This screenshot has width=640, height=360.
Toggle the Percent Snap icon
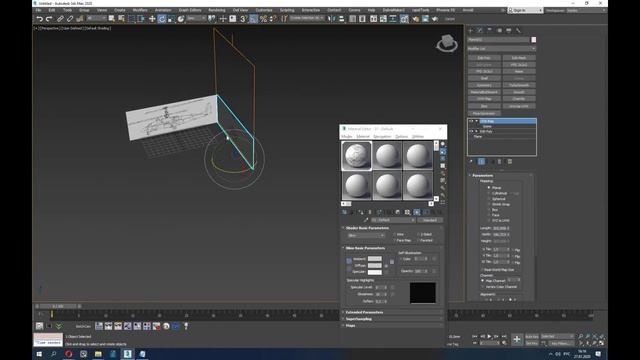pos(263,19)
